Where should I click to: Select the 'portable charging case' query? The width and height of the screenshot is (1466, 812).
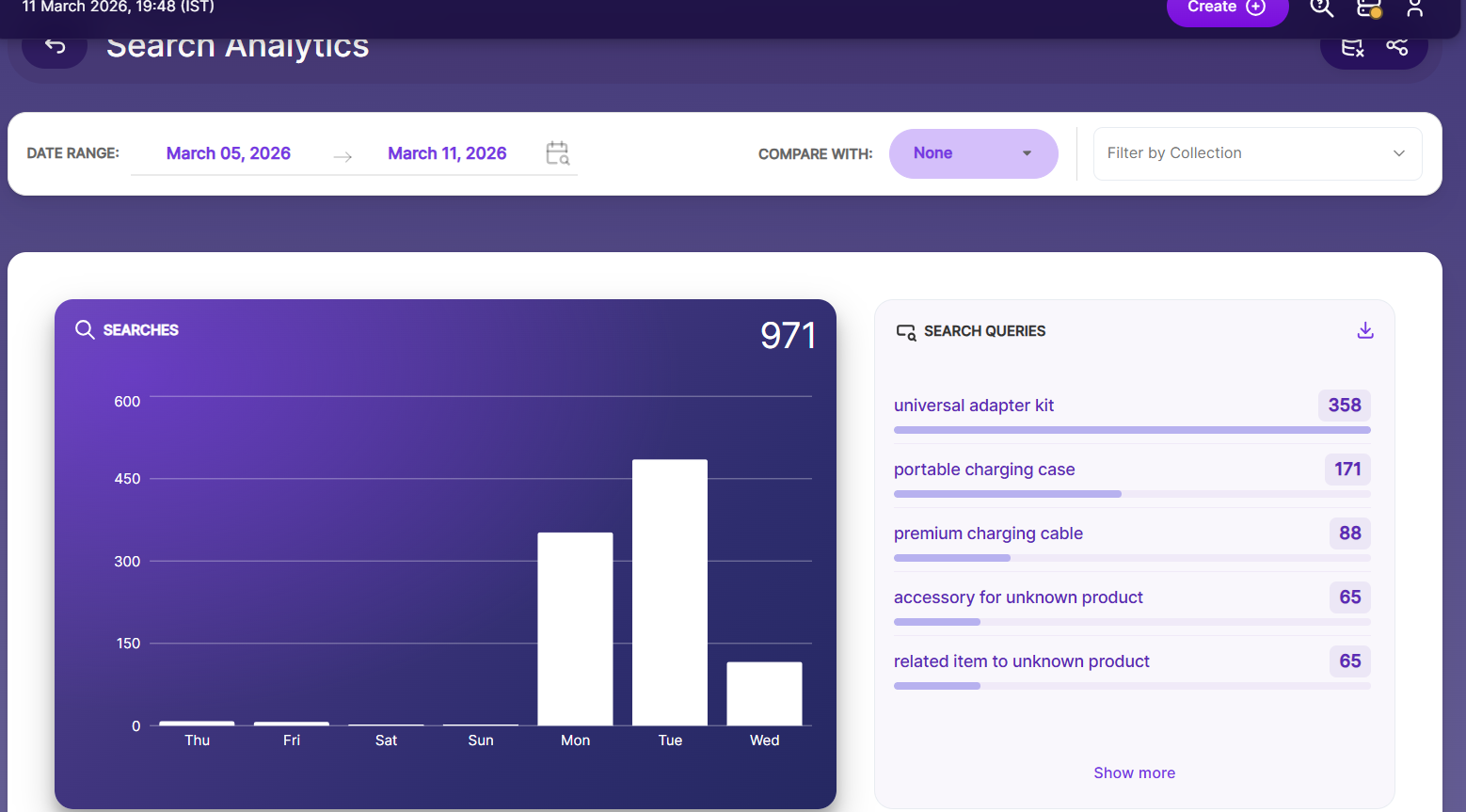tap(984, 470)
